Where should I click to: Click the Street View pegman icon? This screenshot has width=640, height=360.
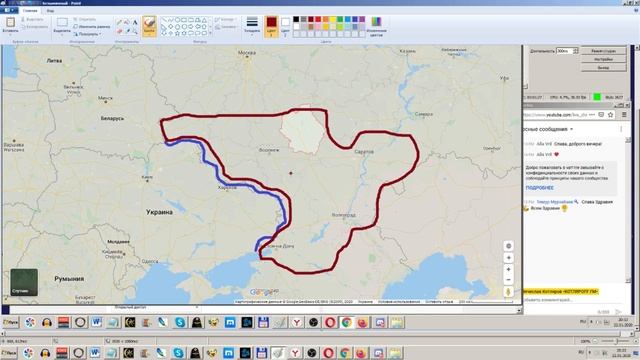pos(508,292)
